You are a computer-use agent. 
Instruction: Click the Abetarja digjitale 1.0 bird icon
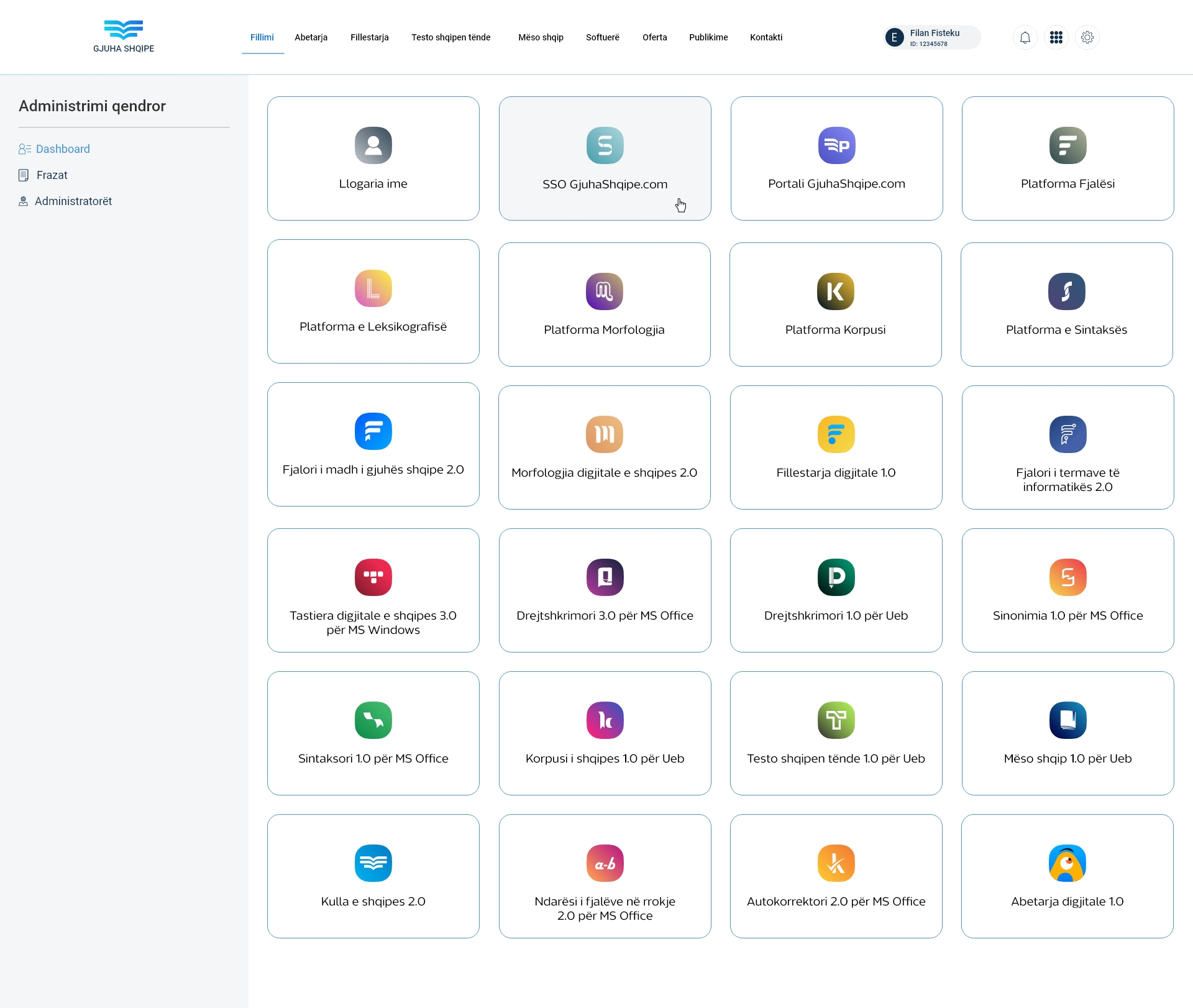click(1067, 863)
